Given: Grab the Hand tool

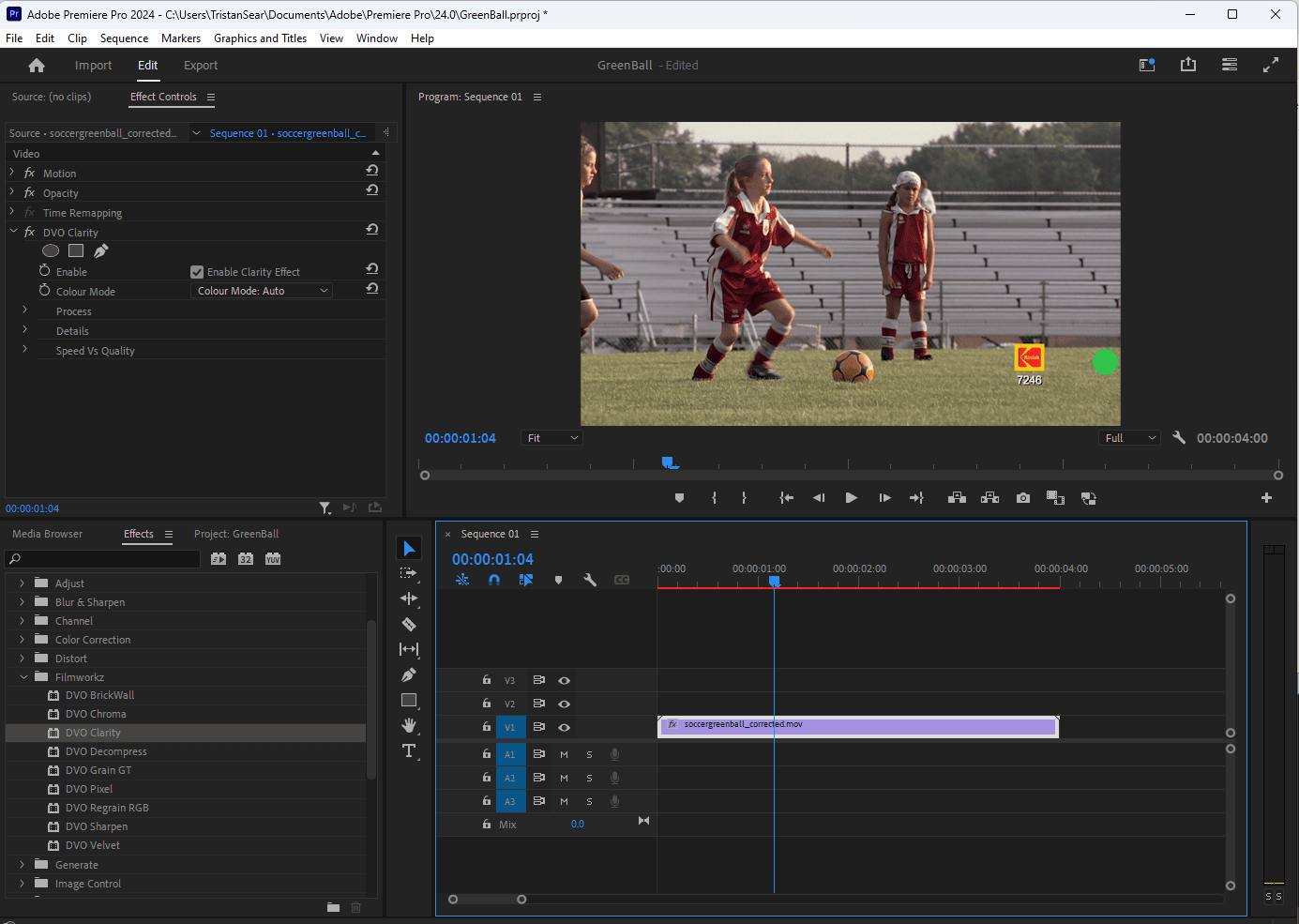Looking at the screenshot, I should pyautogui.click(x=408, y=725).
